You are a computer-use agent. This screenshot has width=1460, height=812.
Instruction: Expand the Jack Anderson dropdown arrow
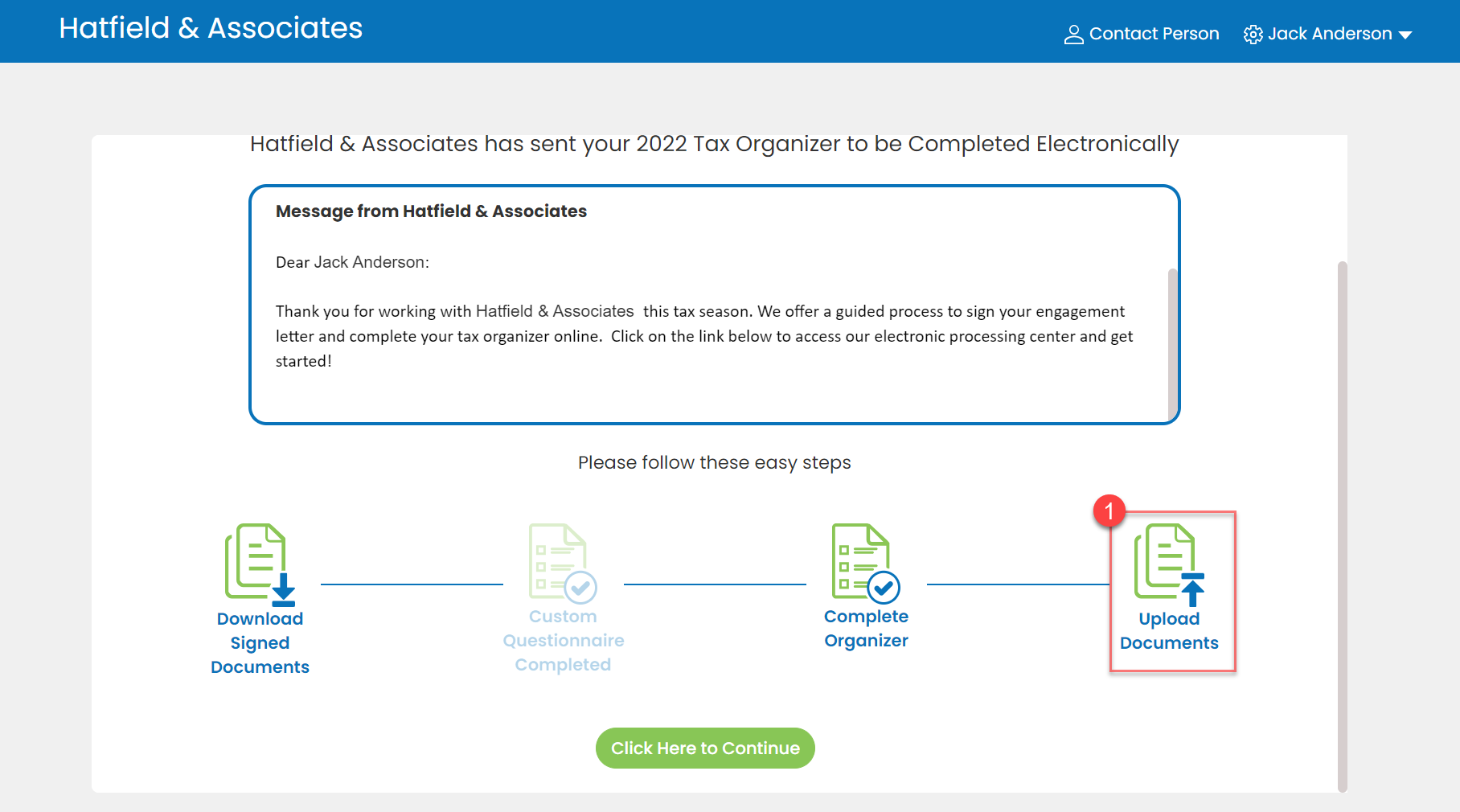click(x=1405, y=35)
